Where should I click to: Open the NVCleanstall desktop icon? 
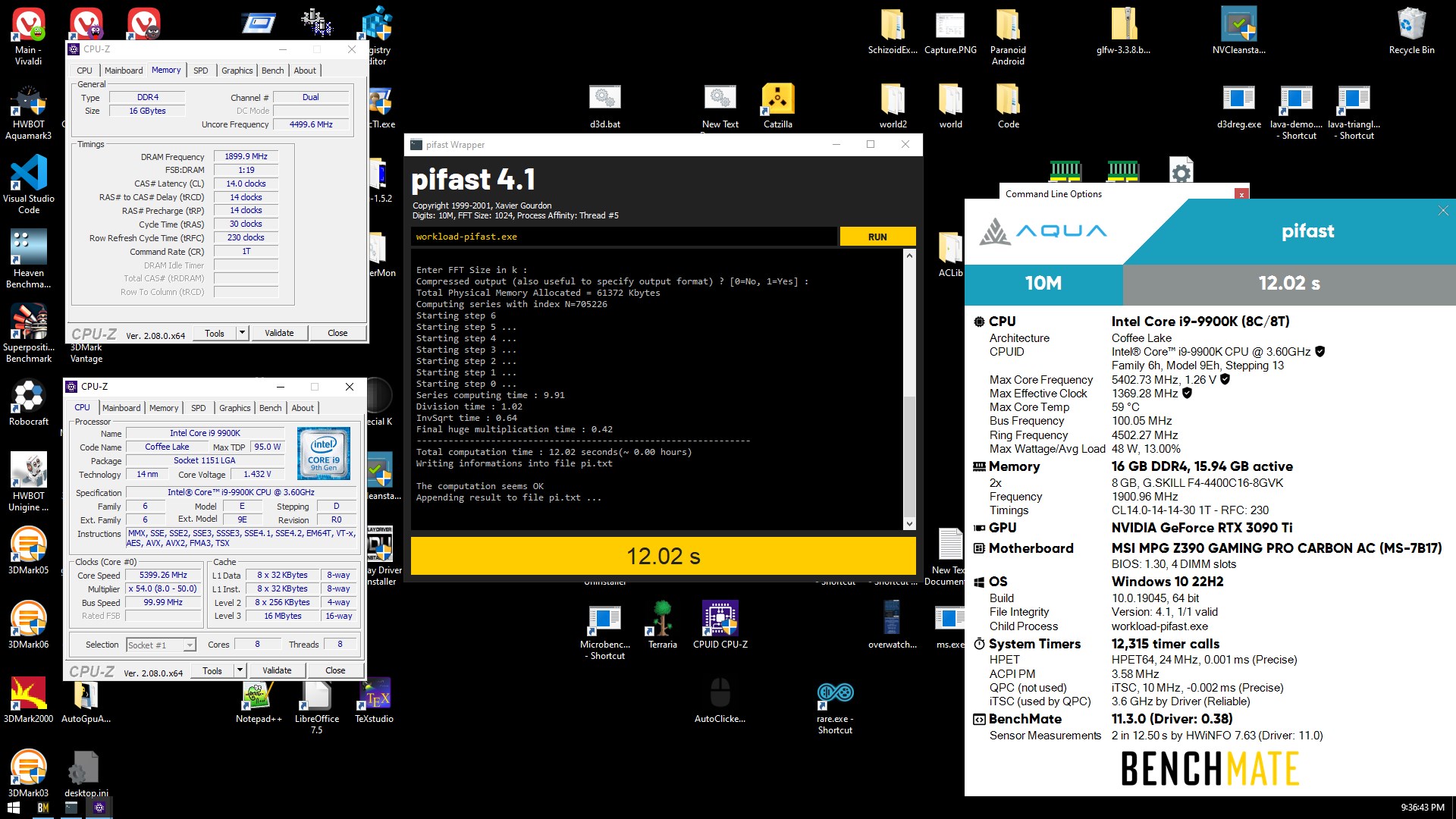click(x=1238, y=31)
